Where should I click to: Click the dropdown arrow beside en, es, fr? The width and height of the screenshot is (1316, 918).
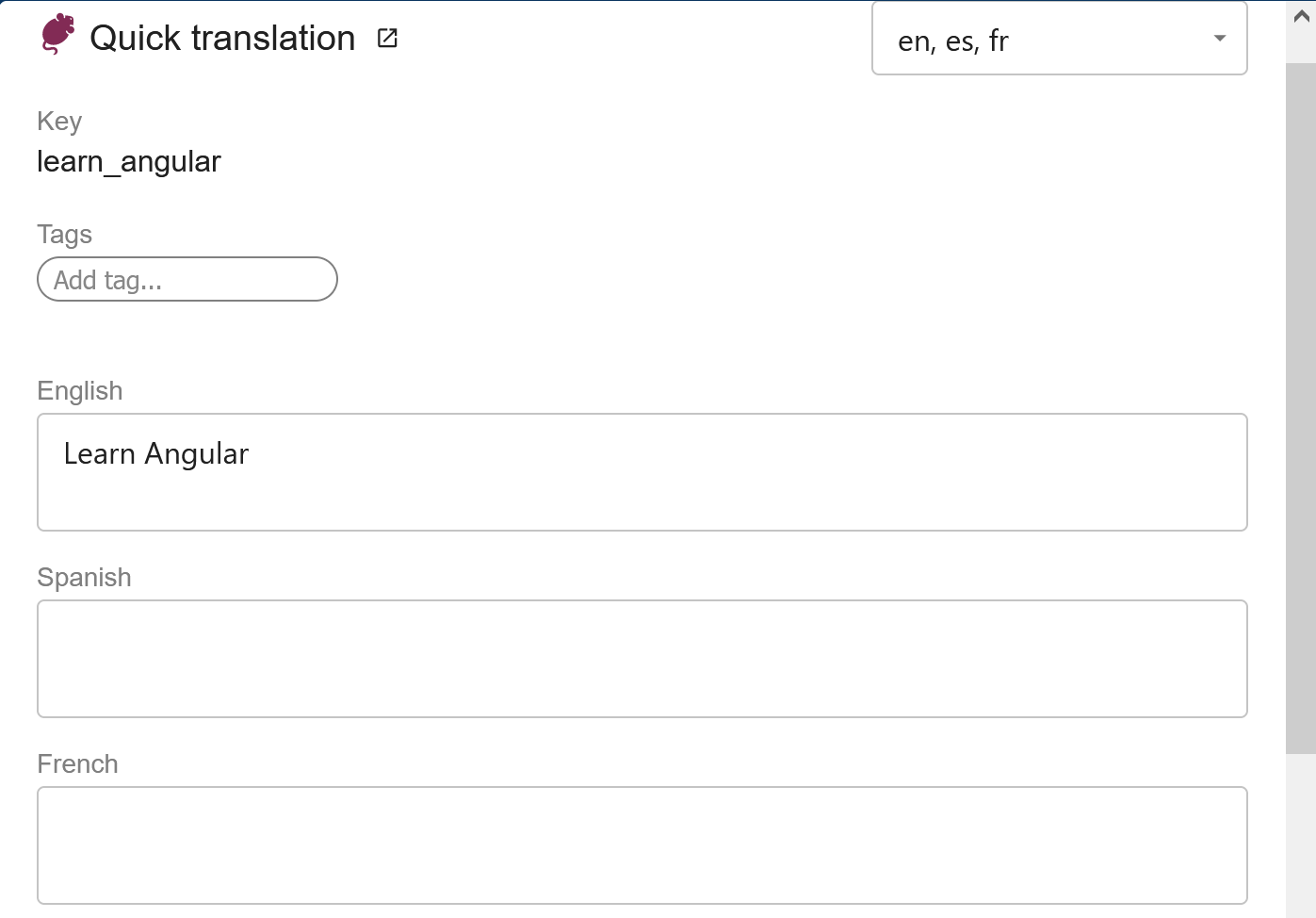[x=1219, y=38]
